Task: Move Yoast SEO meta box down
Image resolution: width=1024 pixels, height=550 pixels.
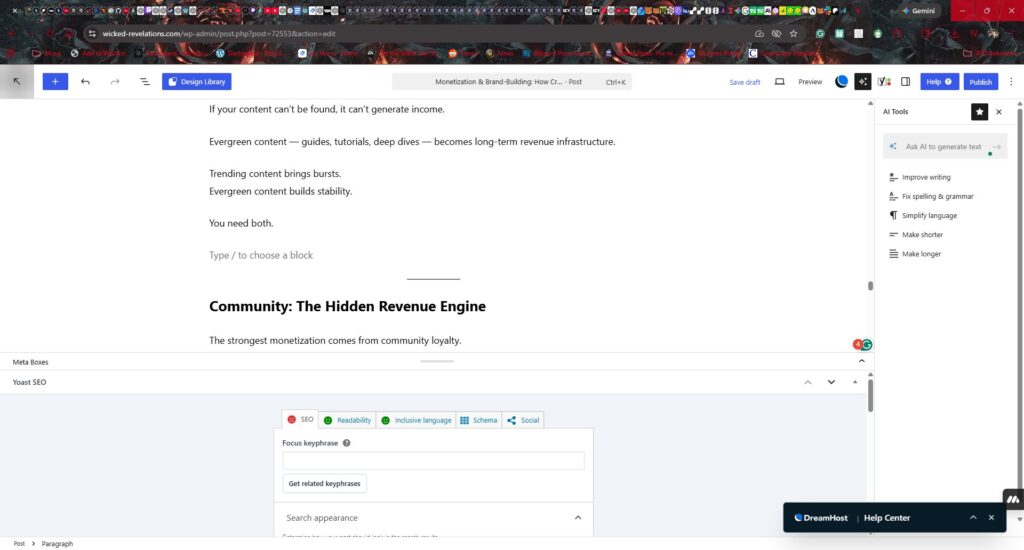Action: (831, 382)
